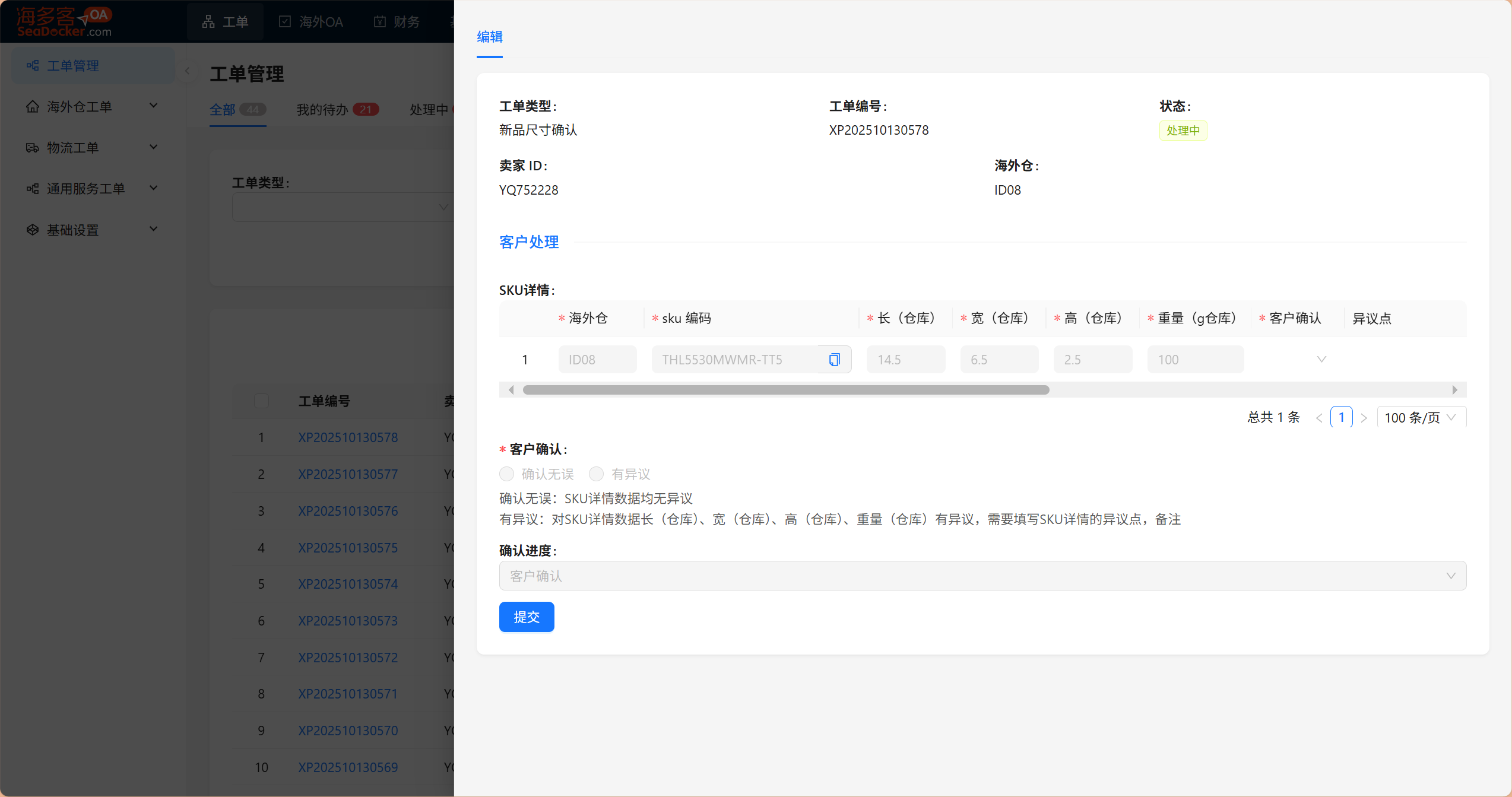Open the 确认进度 dropdown
1512x797 pixels.
pyautogui.click(x=982, y=576)
